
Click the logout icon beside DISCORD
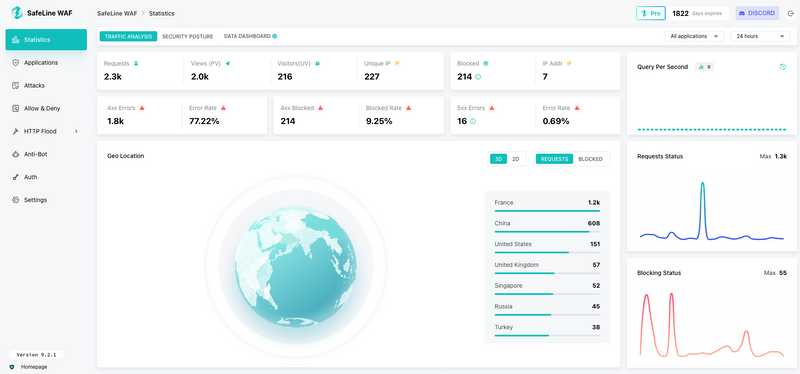[x=790, y=13]
